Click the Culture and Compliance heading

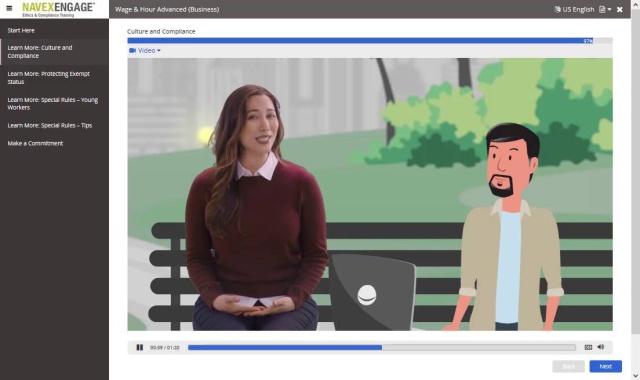[161, 31]
